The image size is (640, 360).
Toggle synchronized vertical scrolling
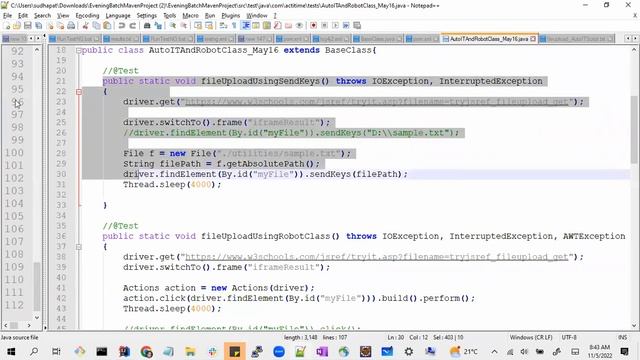click(x=198, y=25)
